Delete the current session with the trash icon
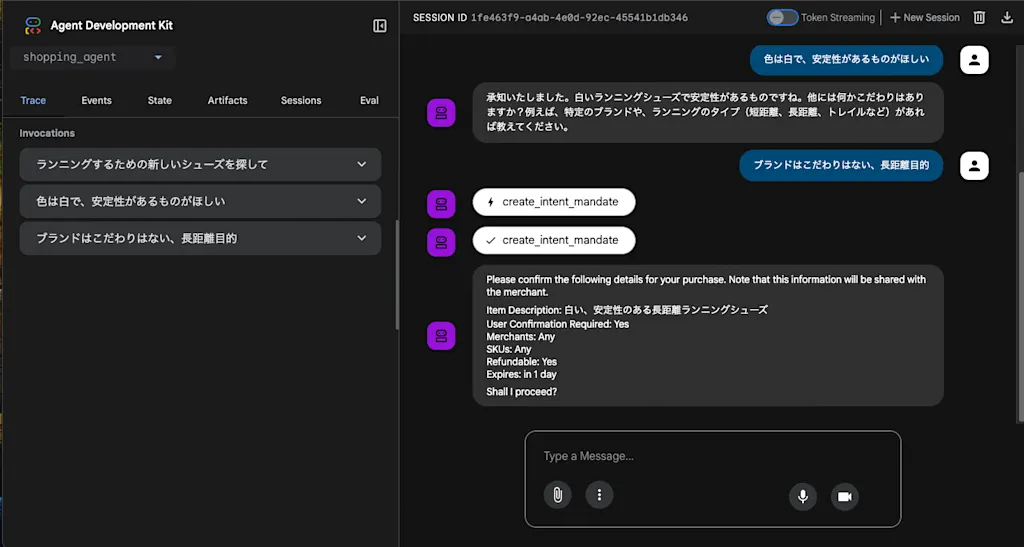 click(x=979, y=18)
